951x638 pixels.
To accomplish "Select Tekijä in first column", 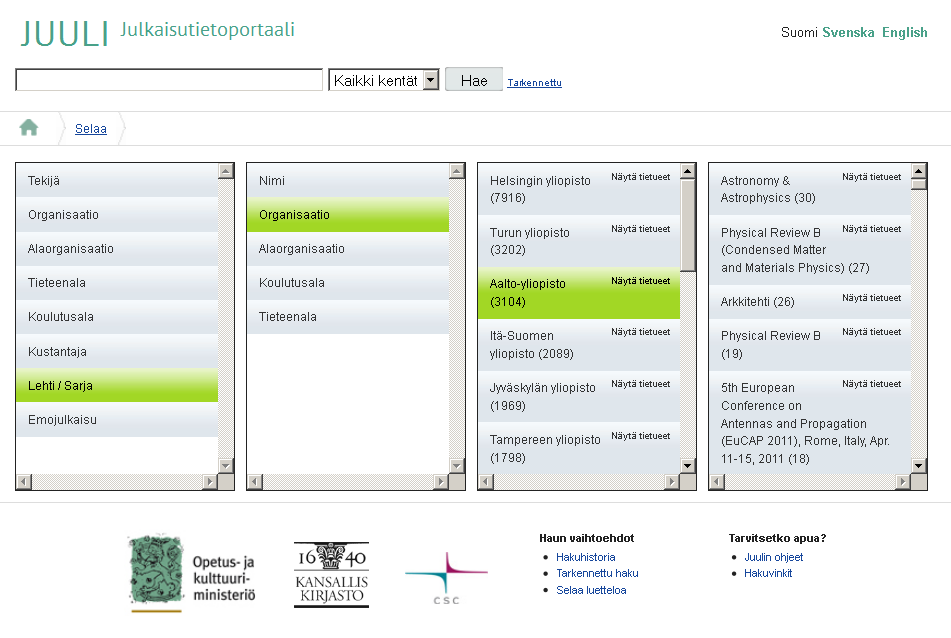I will [117, 180].
